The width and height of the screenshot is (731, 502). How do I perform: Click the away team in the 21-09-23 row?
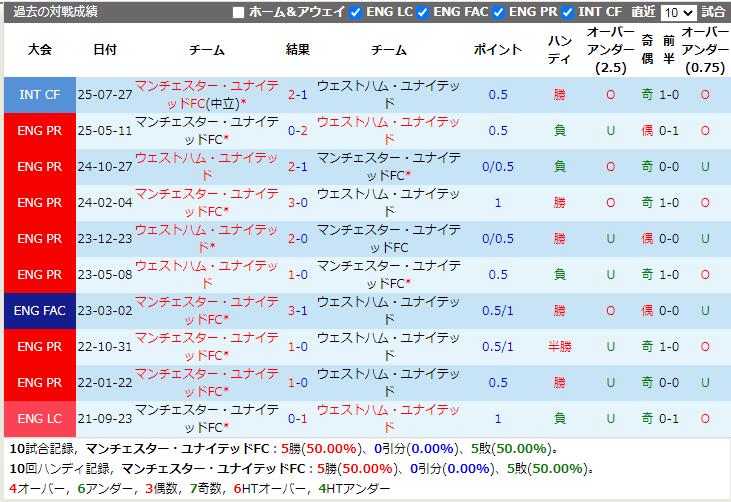(x=389, y=418)
